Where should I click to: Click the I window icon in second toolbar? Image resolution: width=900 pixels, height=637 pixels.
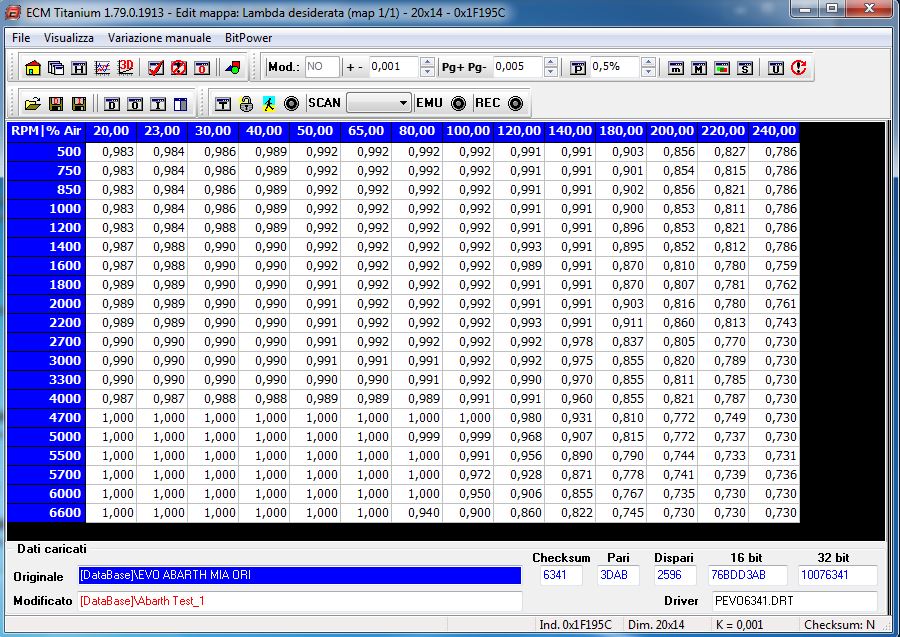click(158, 104)
